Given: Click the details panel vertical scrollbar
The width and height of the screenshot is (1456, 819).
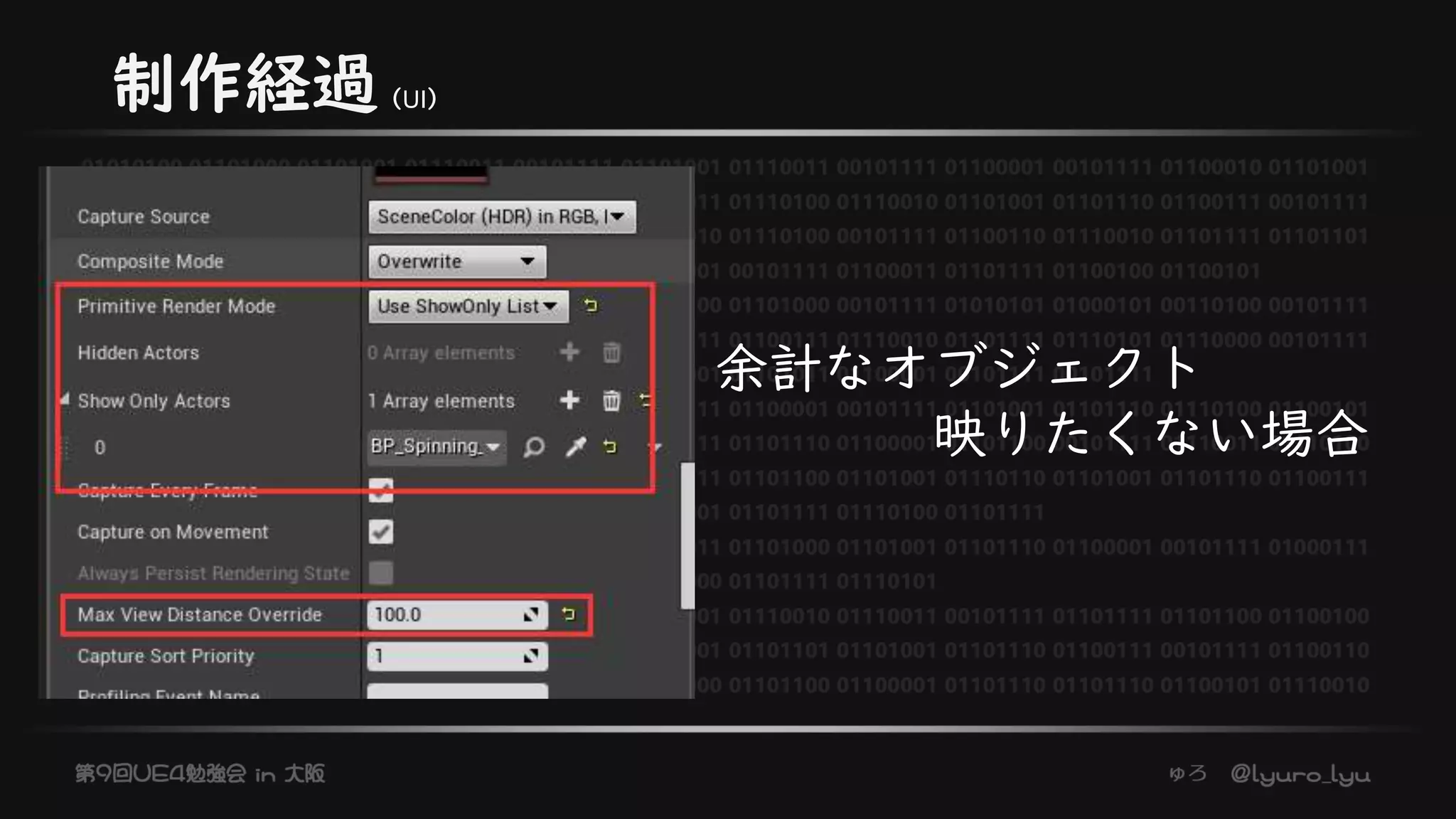Looking at the screenshot, I should [687, 536].
